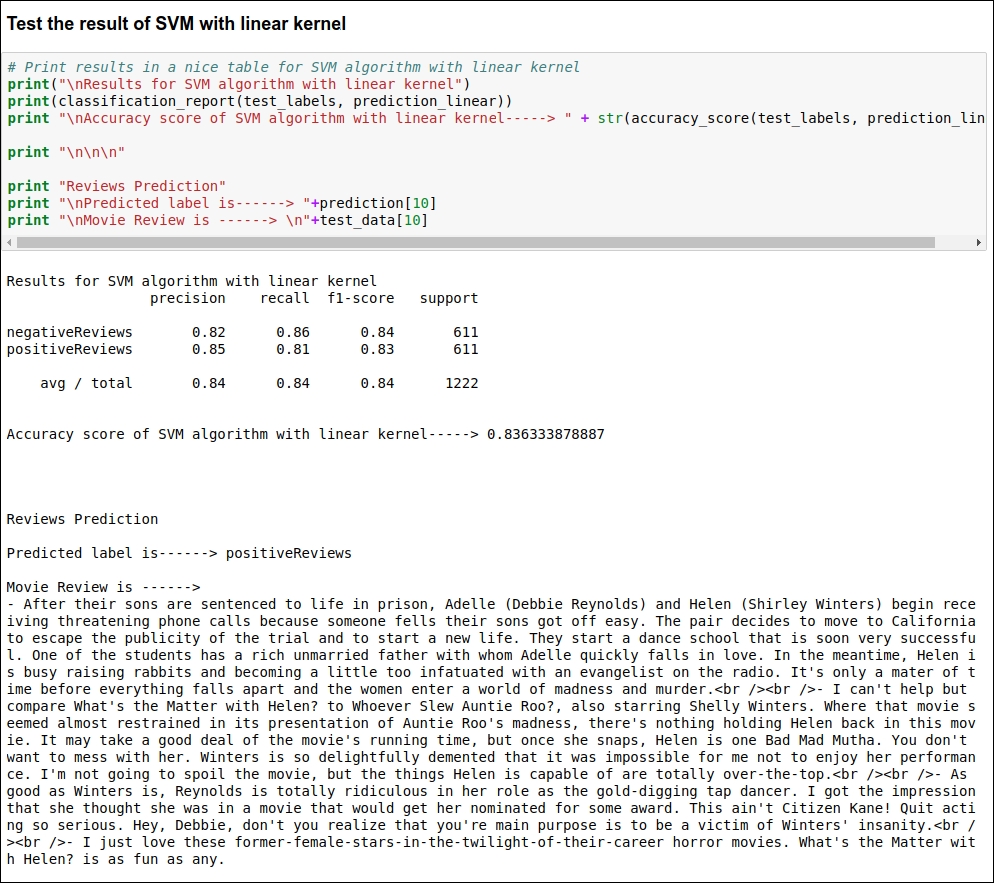Place cursor at test_data[10] in the code
The height and width of the screenshot is (883, 994).
pos(373,221)
